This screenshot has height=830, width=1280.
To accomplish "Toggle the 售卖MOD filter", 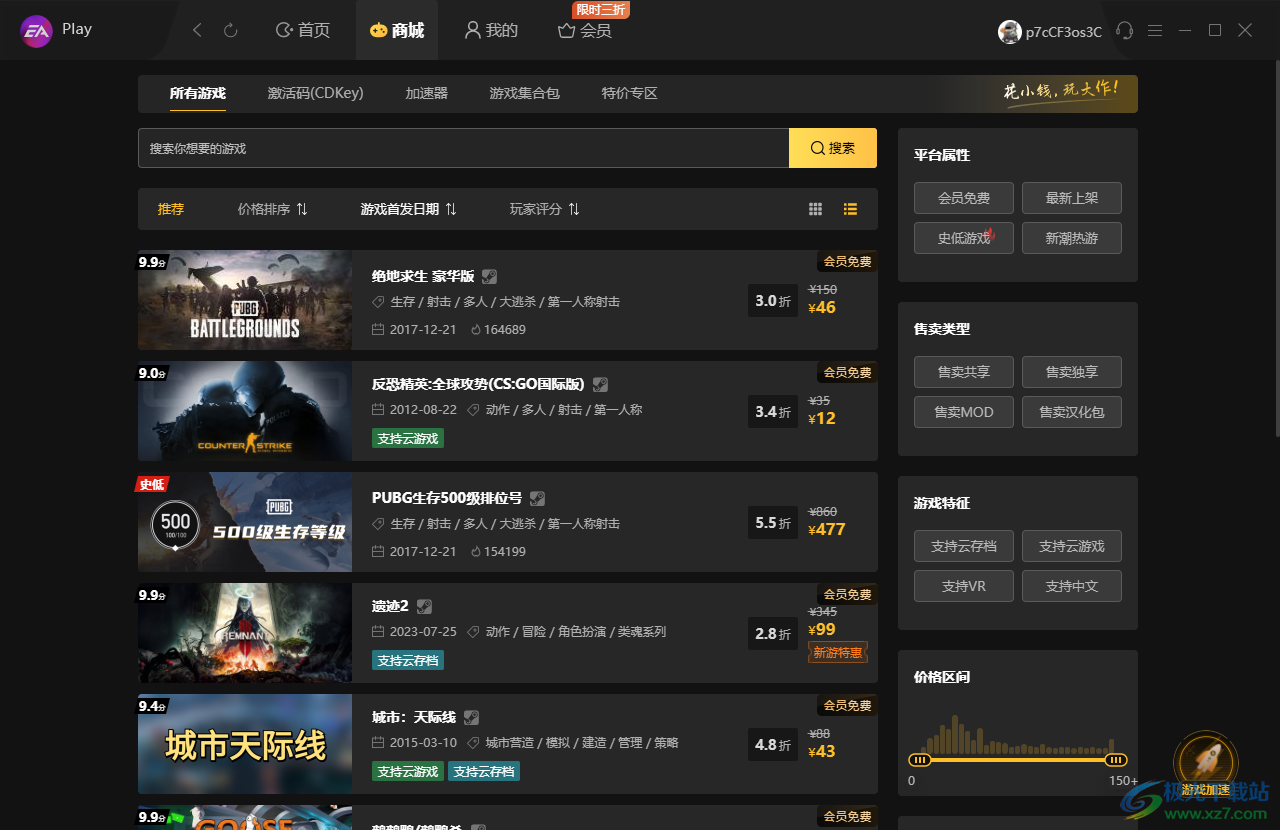I will [964, 412].
